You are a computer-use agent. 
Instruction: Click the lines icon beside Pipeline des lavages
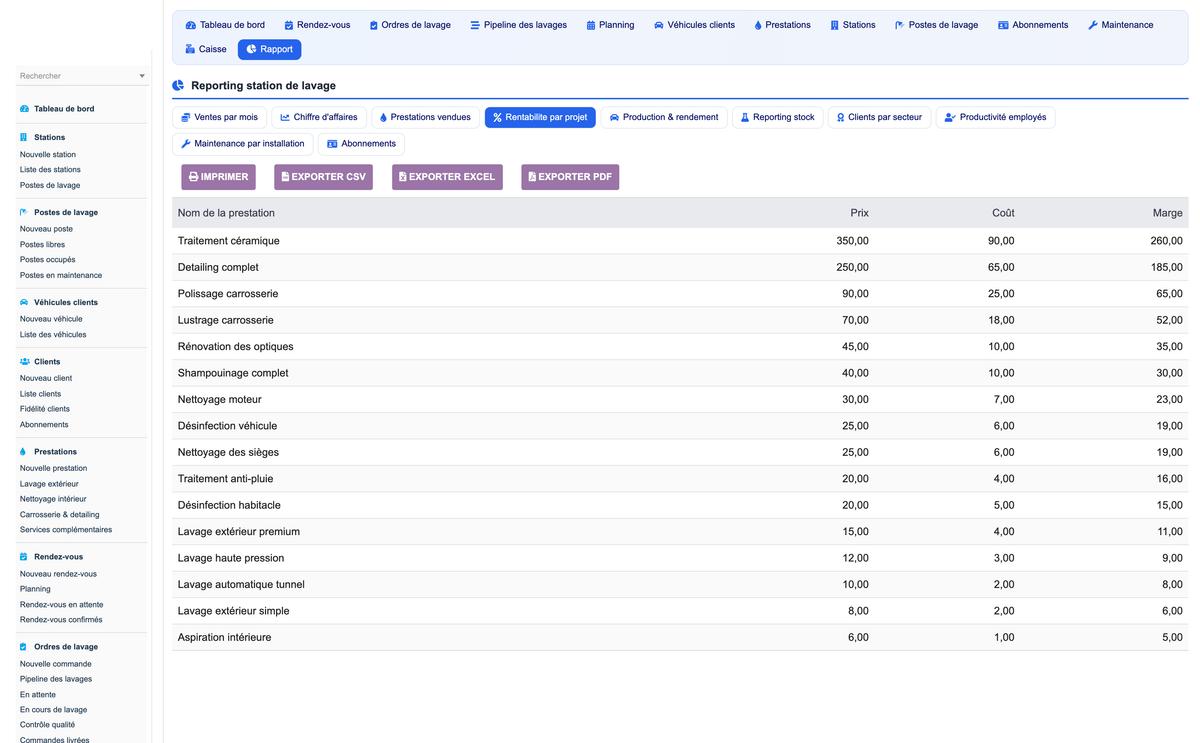click(x=475, y=25)
